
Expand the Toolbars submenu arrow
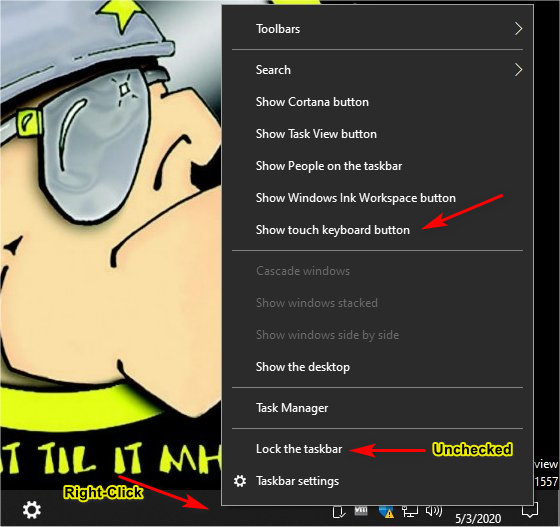point(519,29)
